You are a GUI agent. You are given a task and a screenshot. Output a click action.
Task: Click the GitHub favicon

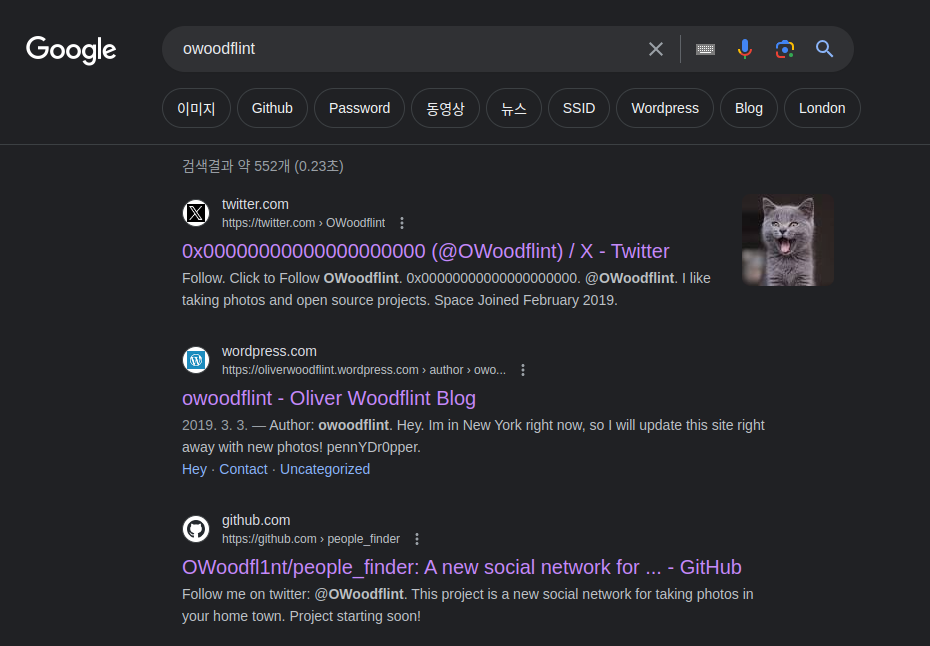click(196, 529)
